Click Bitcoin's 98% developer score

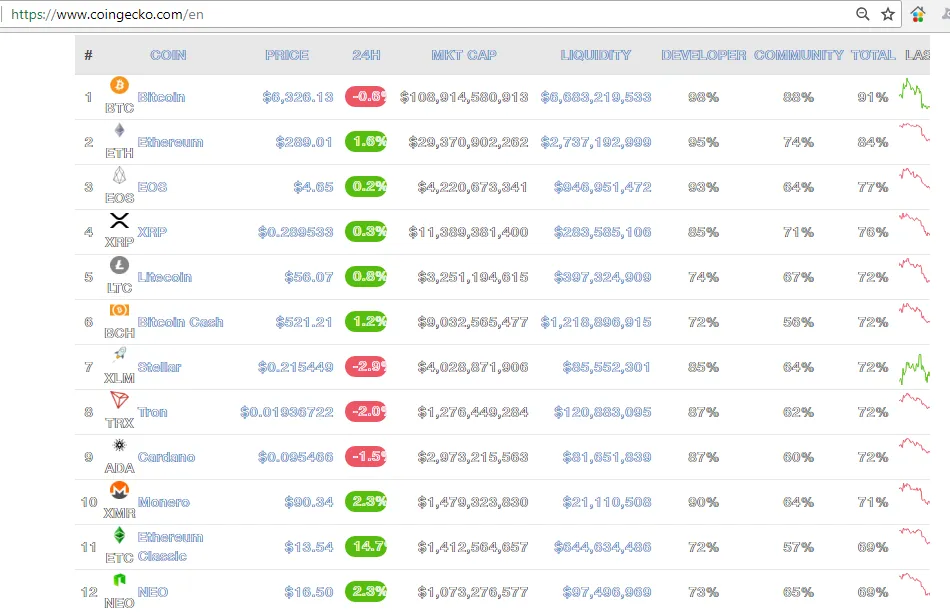click(703, 97)
